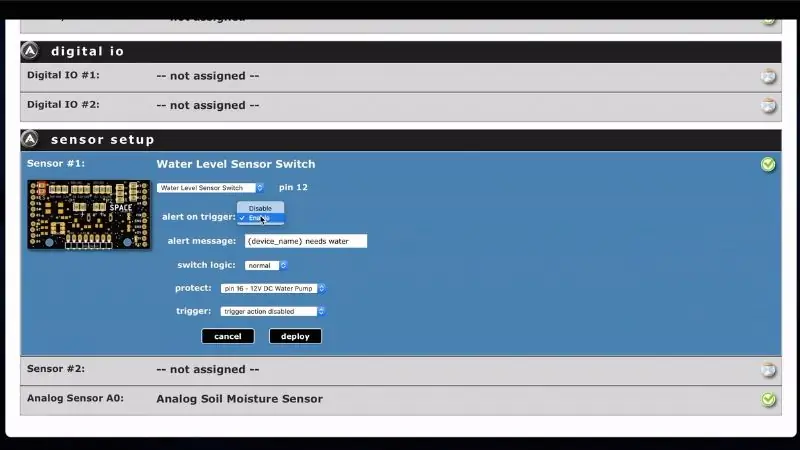
Task: Click Sensor #2 unassigned status icon
Action: coord(768,370)
